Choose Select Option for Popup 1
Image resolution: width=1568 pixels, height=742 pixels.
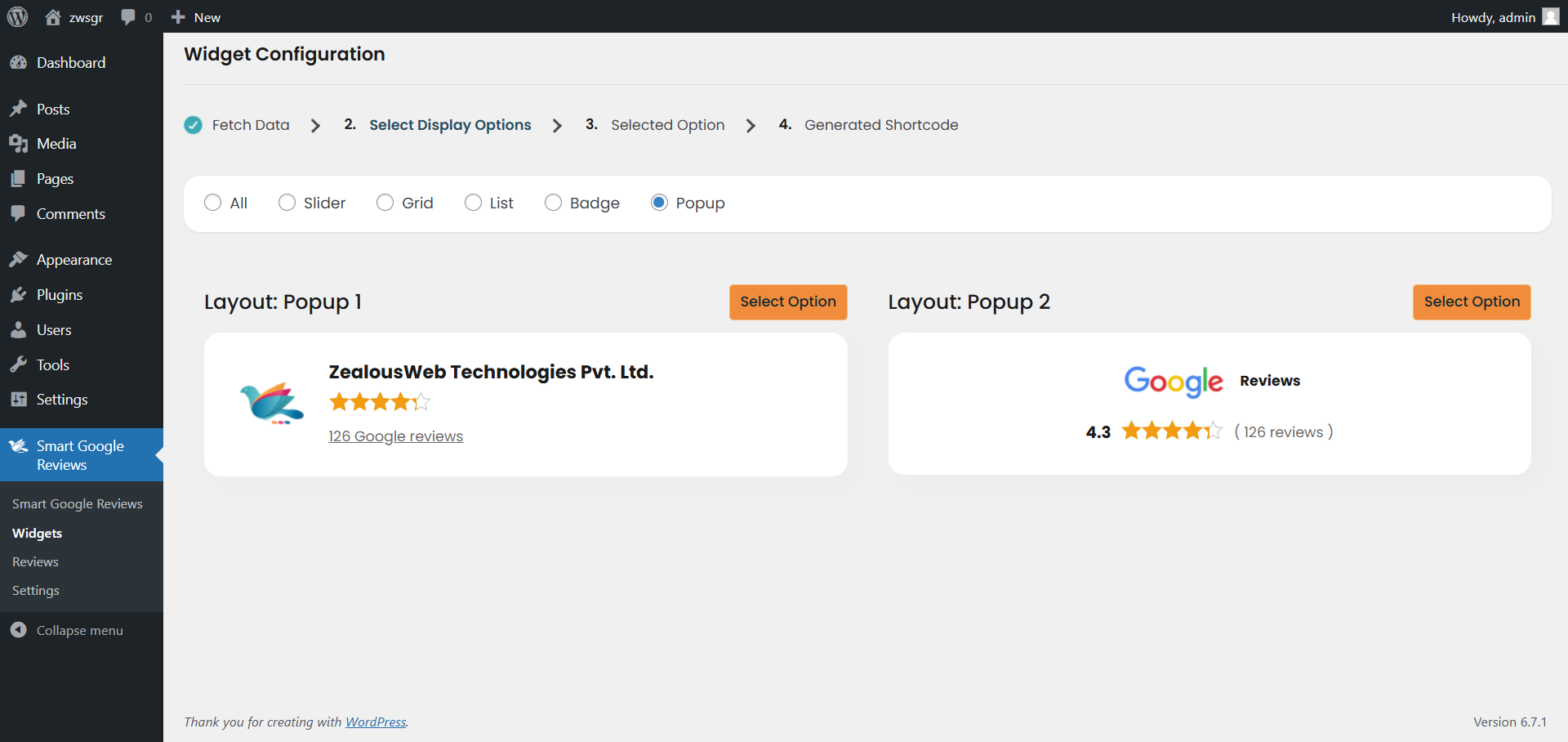(788, 302)
